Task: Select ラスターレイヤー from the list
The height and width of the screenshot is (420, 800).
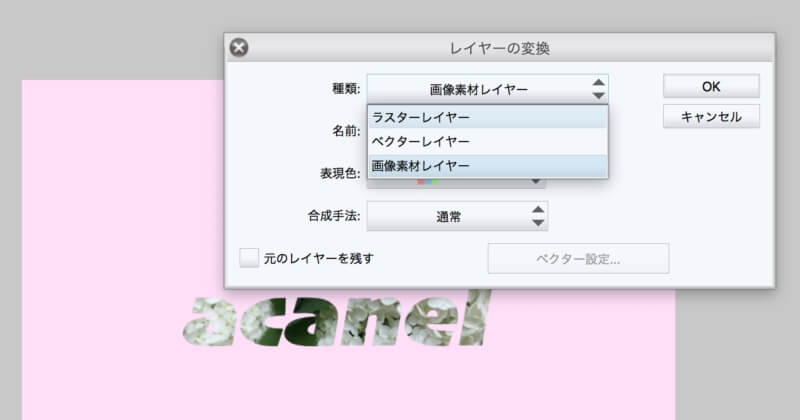Action: click(x=487, y=117)
